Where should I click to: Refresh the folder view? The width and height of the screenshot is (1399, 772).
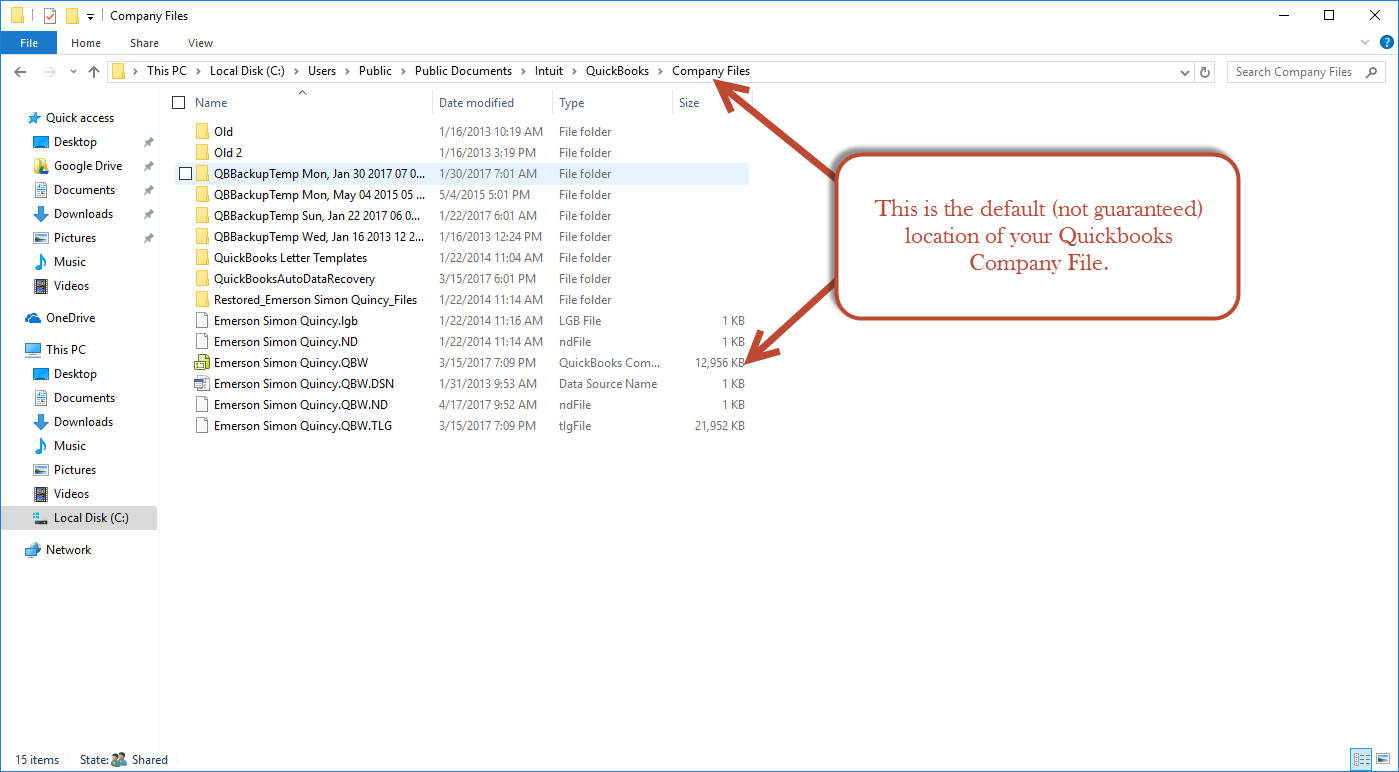[1205, 72]
